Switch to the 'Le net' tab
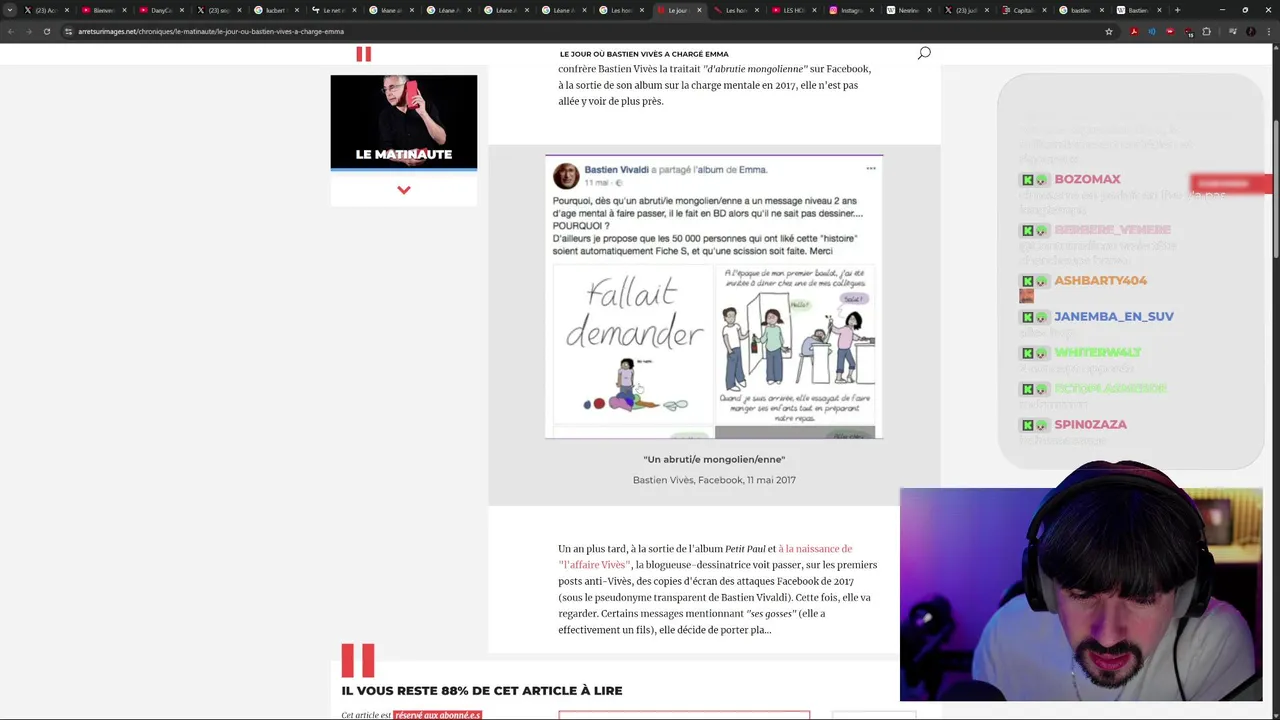The image size is (1280, 720). pyautogui.click(x=333, y=10)
